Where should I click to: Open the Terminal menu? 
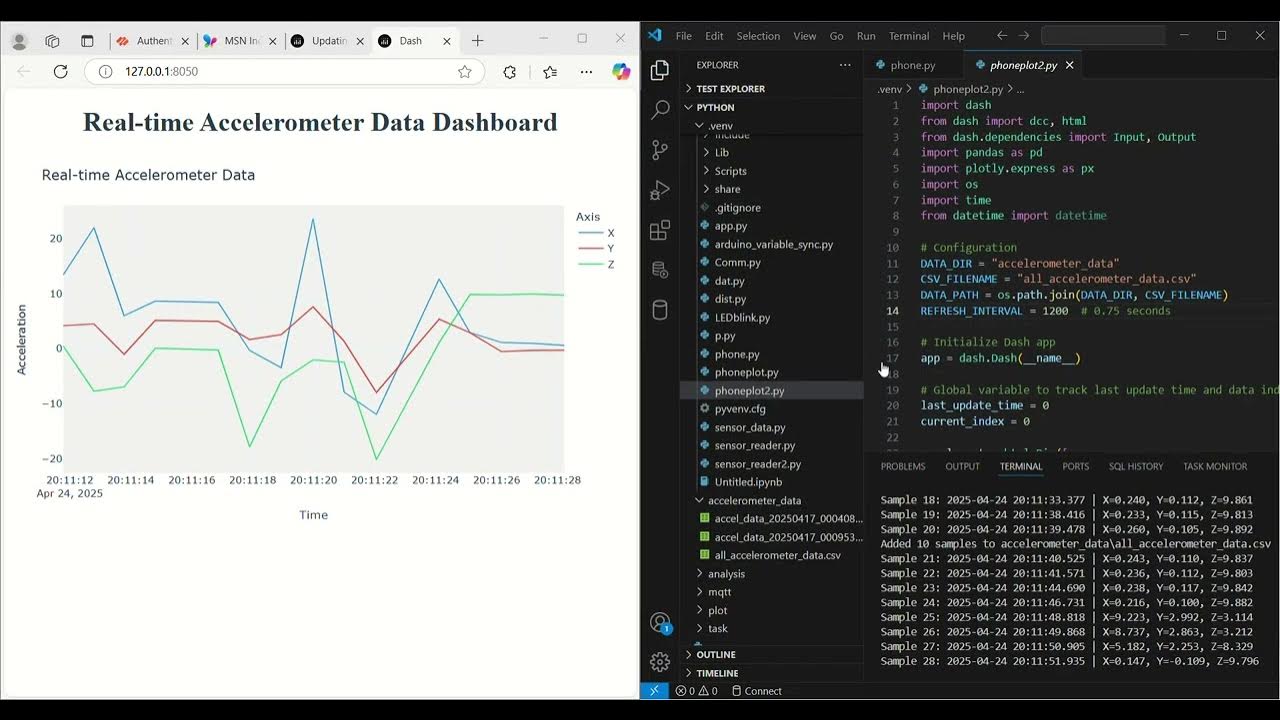click(x=909, y=36)
